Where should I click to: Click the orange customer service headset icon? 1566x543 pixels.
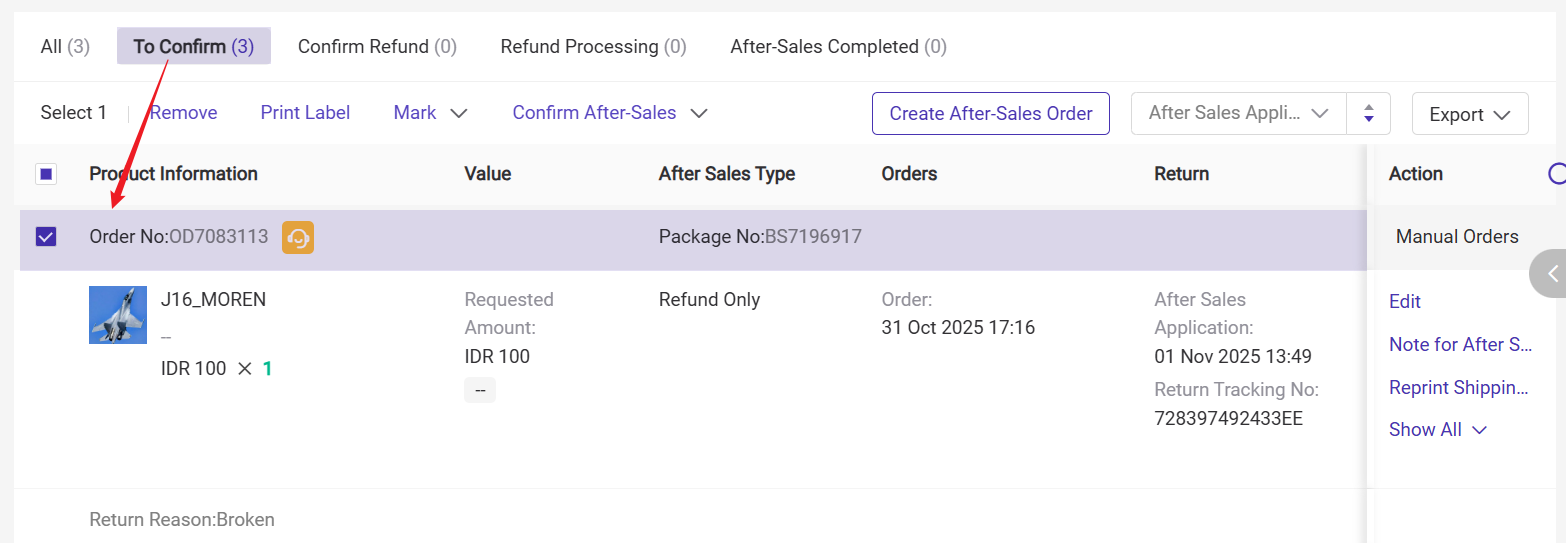coord(298,237)
